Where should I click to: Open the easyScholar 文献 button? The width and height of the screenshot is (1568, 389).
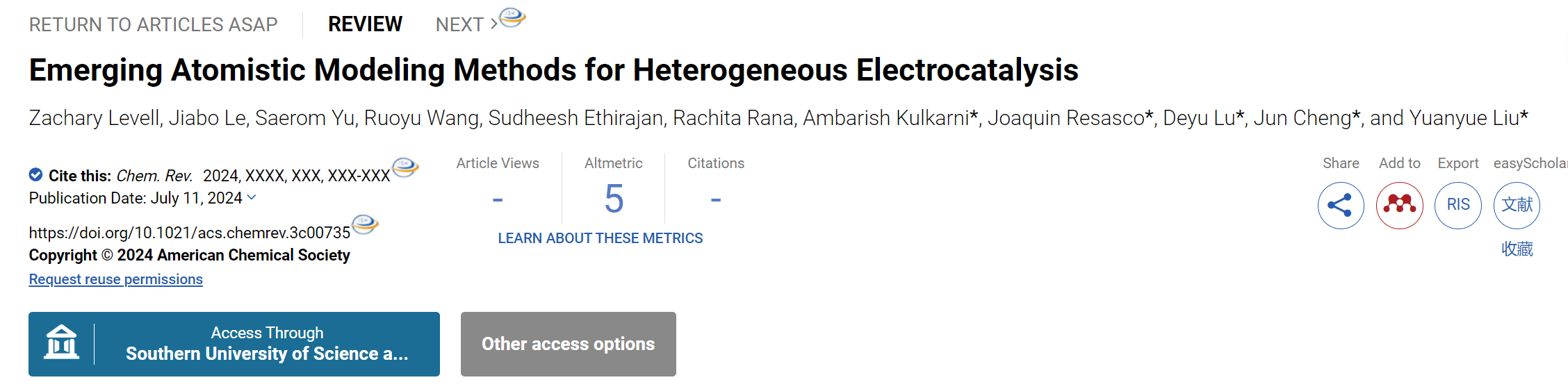[x=1517, y=206]
